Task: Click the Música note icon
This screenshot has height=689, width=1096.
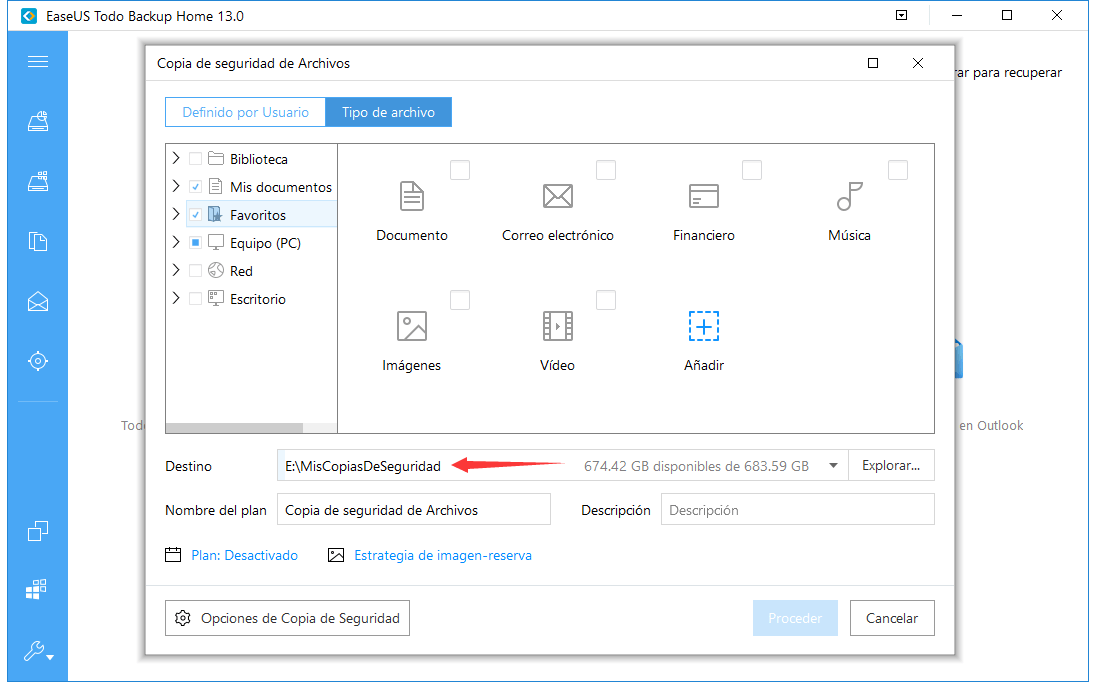Action: coord(849,196)
